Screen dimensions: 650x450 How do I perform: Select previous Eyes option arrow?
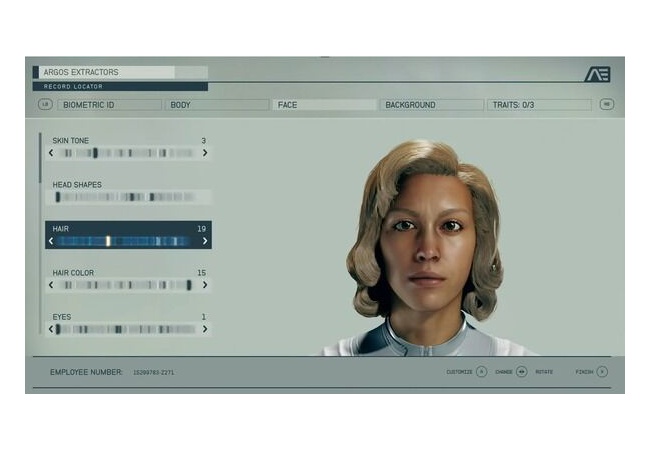(51, 329)
